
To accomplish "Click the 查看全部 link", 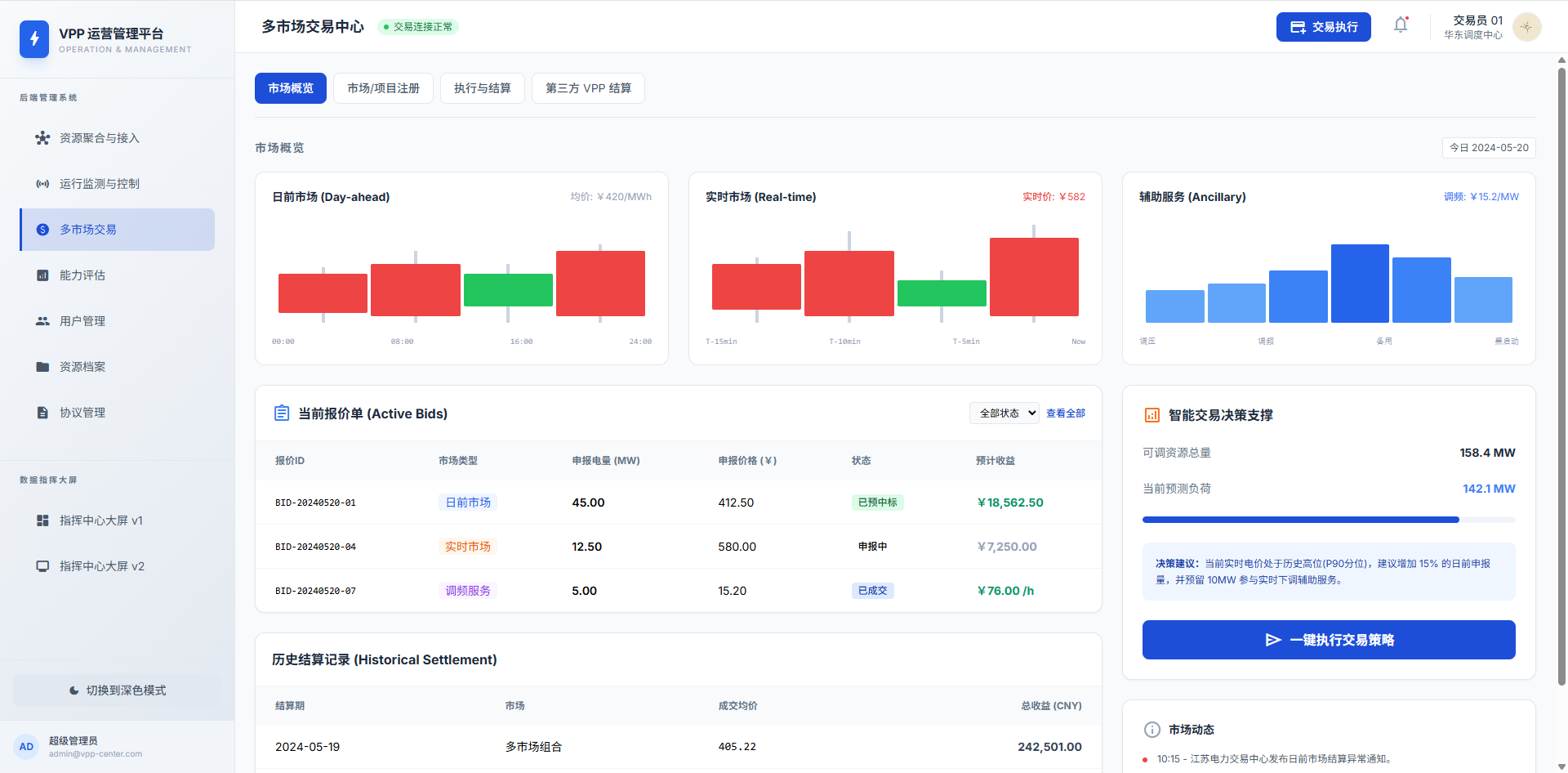I will click(x=1065, y=413).
